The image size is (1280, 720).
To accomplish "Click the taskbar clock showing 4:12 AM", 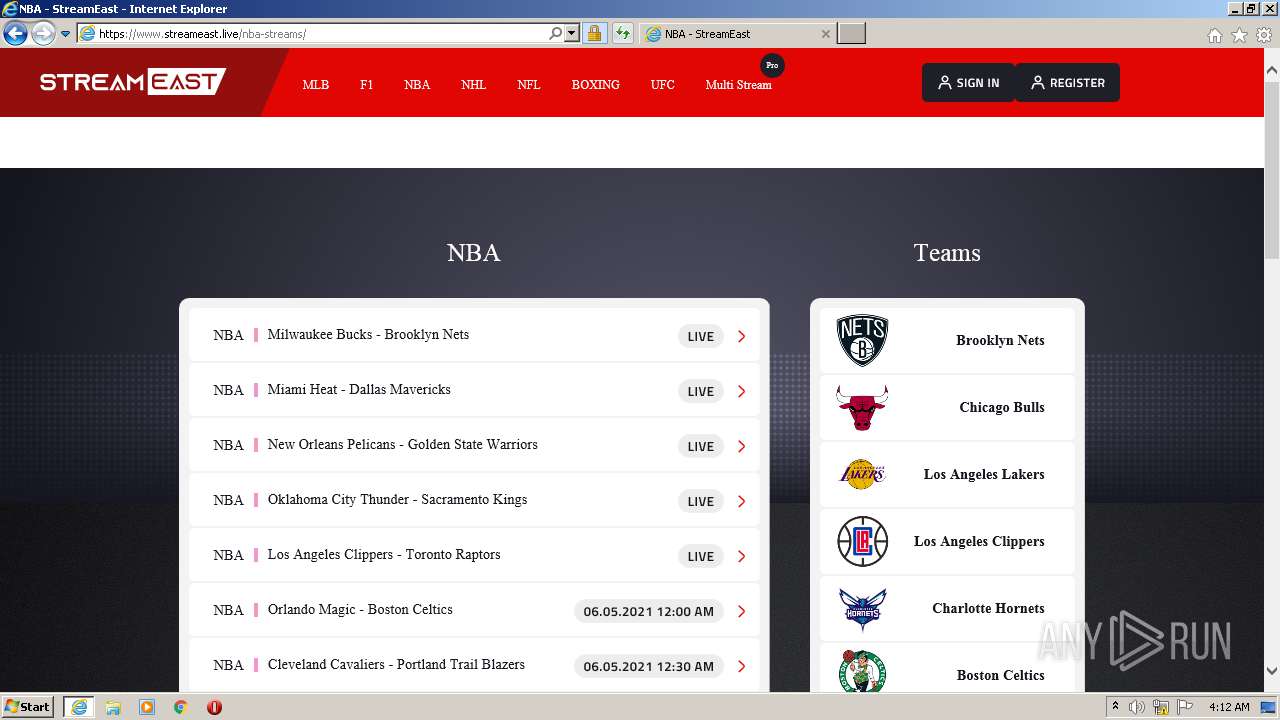I will (1229, 707).
